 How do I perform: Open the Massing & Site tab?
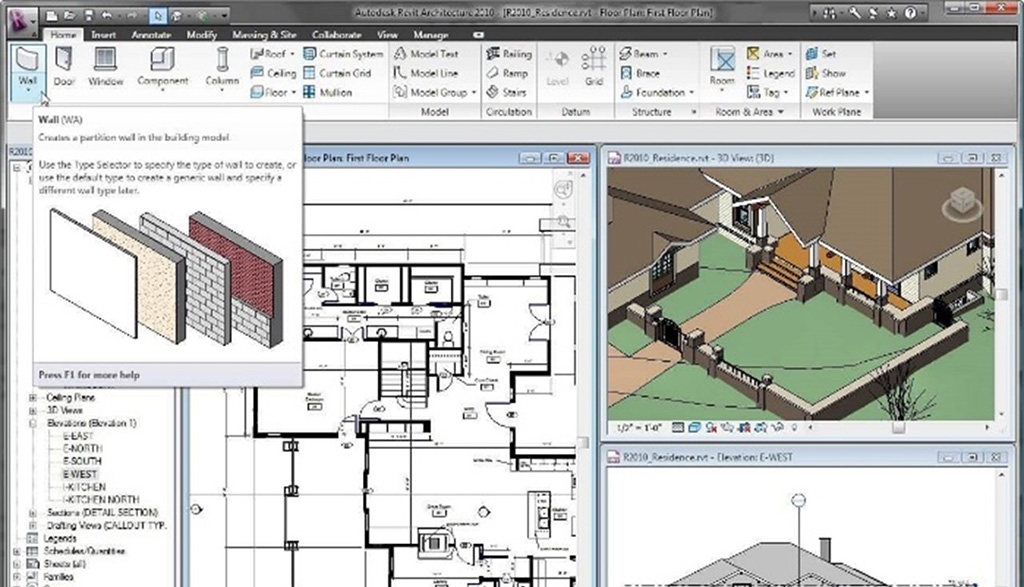pos(264,35)
